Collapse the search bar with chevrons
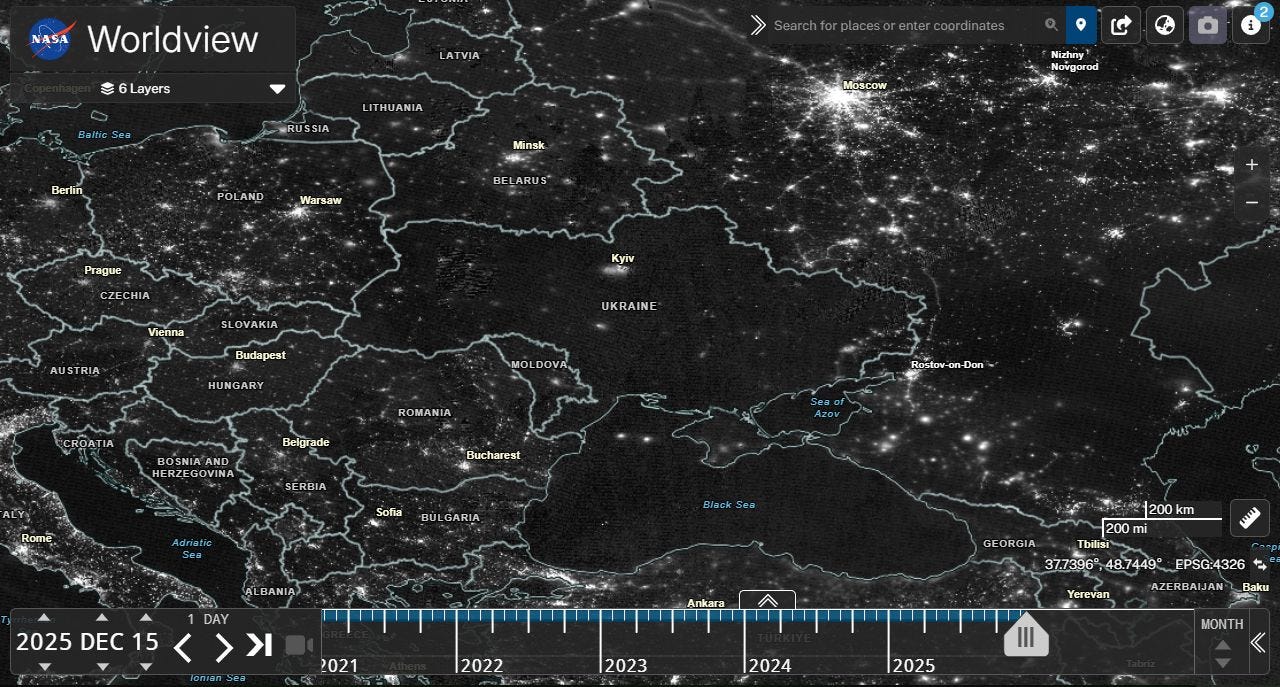 pyautogui.click(x=758, y=25)
